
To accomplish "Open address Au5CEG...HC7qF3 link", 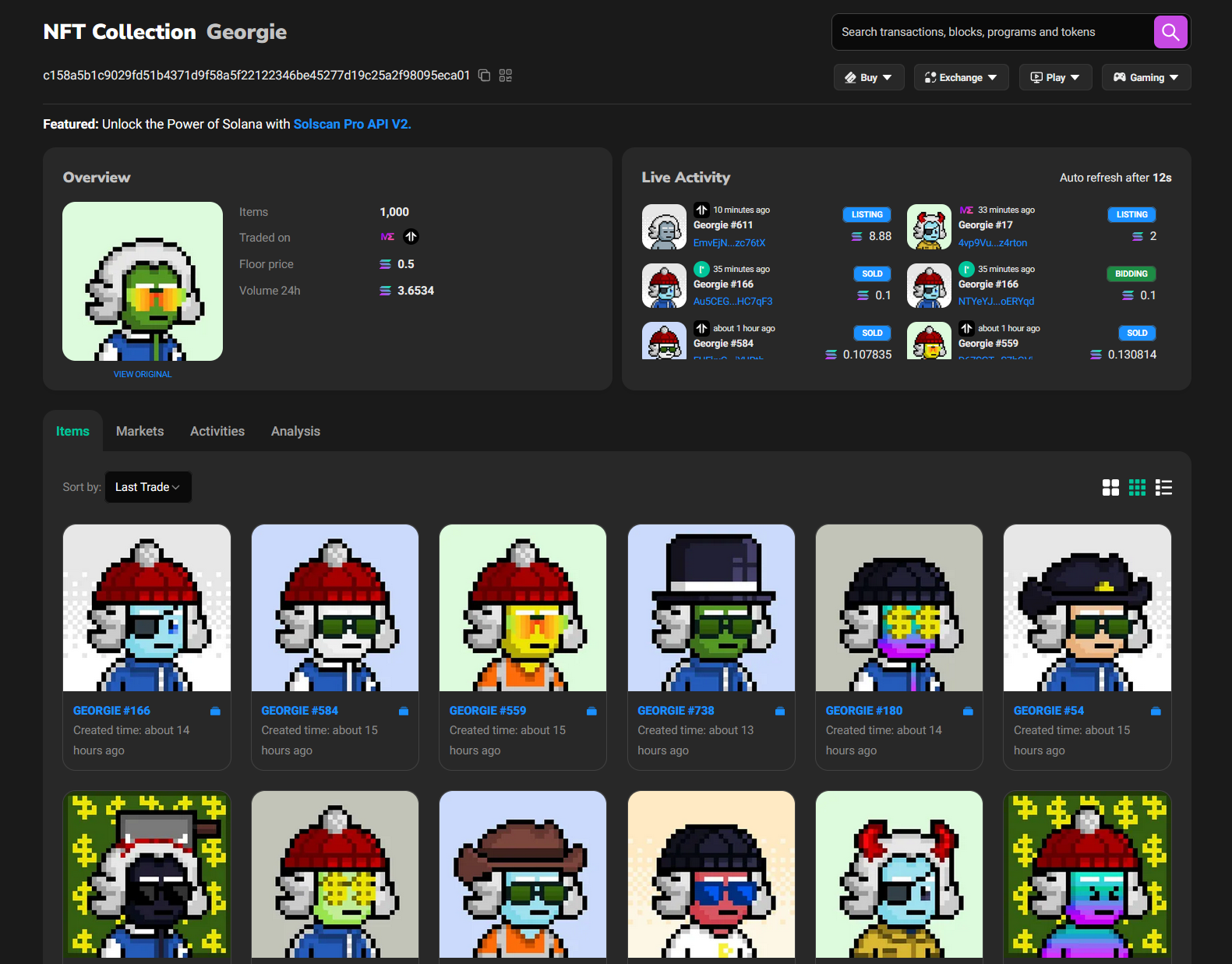I will point(733,302).
